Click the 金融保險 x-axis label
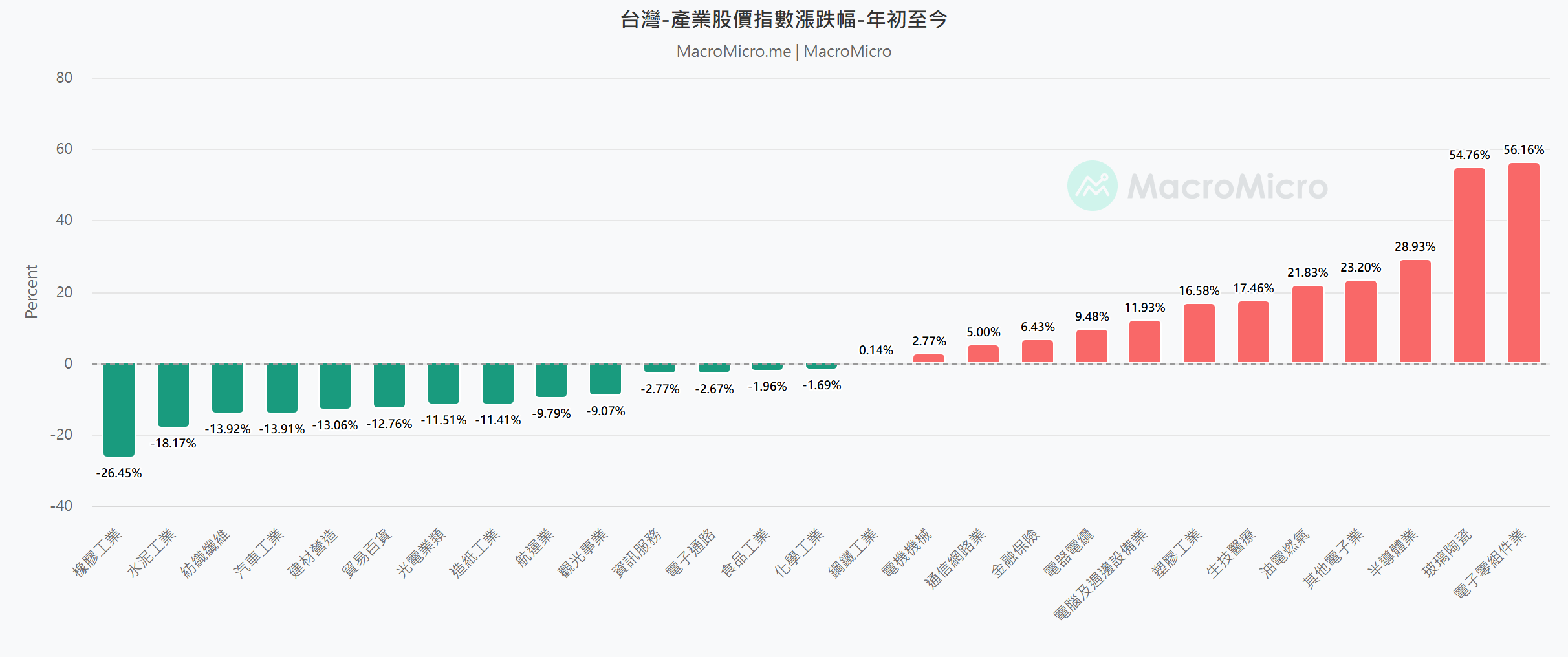The height and width of the screenshot is (657, 1568). [1016, 552]
